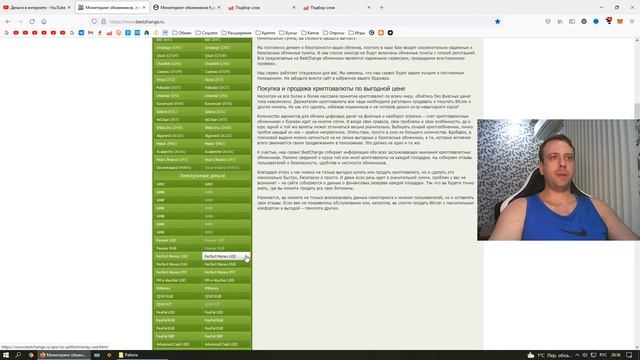Click the Электронные деньги section header

[202, 176]
